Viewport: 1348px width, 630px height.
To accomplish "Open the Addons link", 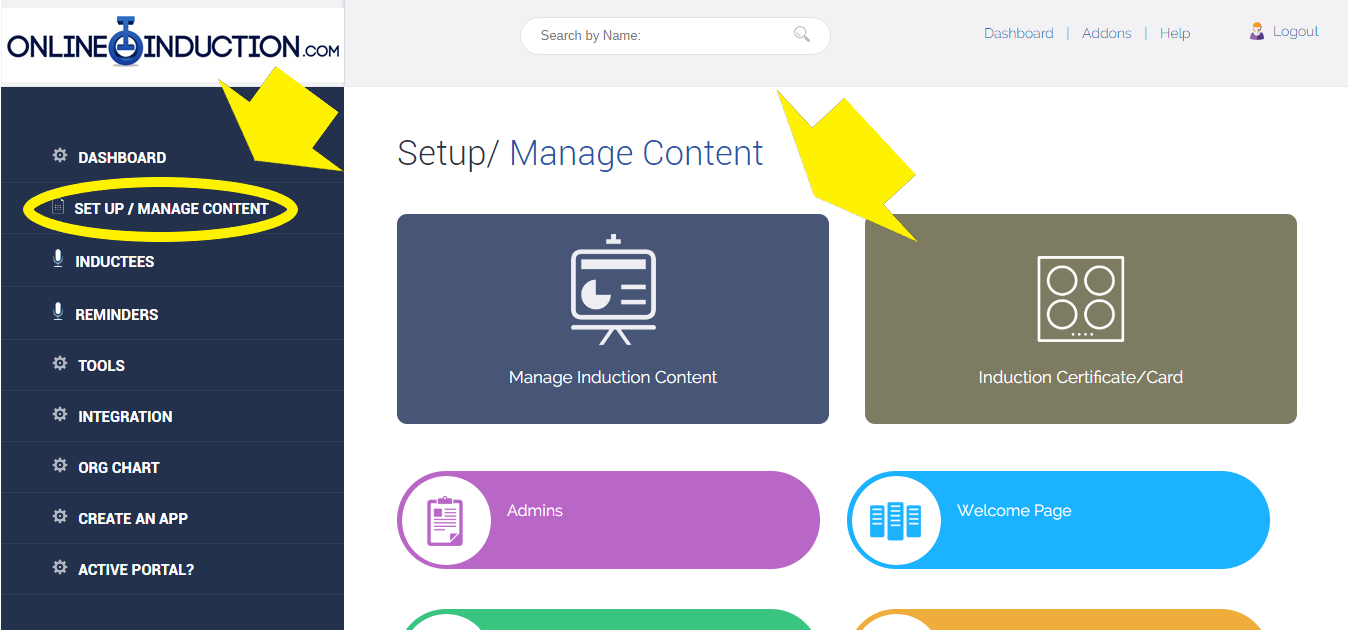I will pos(1106,33).
